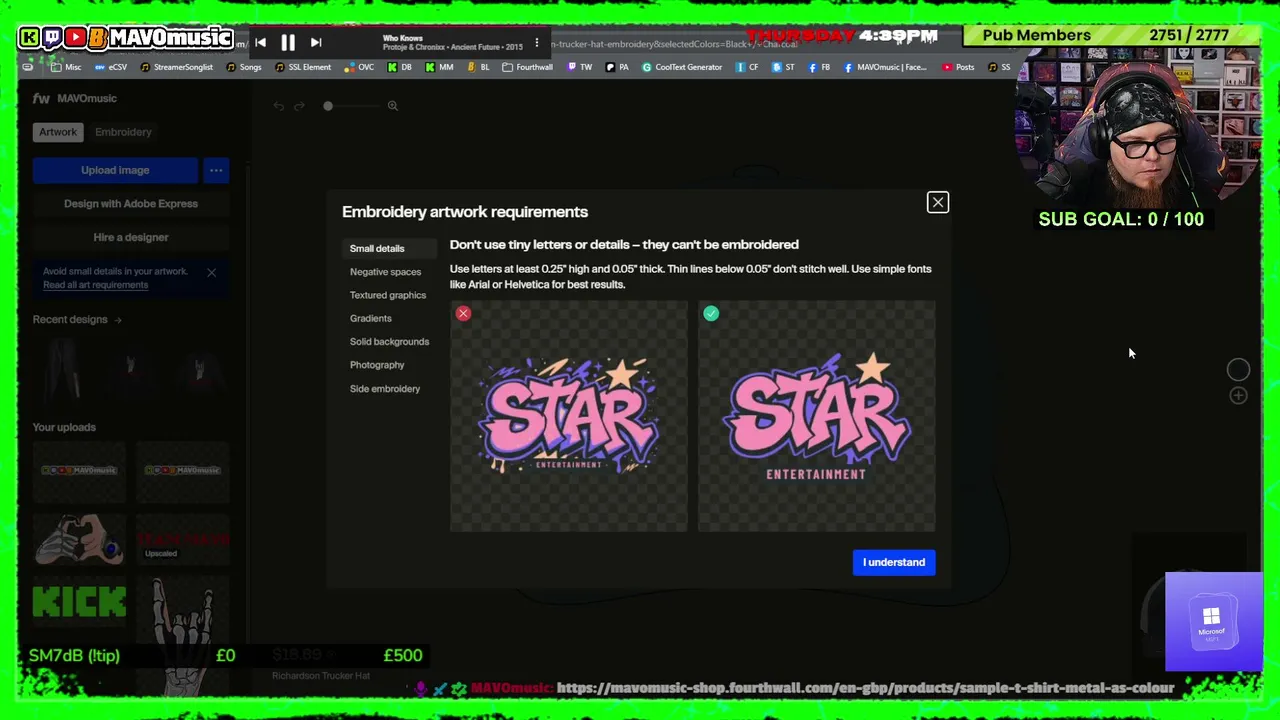Open the Kick MM bookmark

coord(439,68)
